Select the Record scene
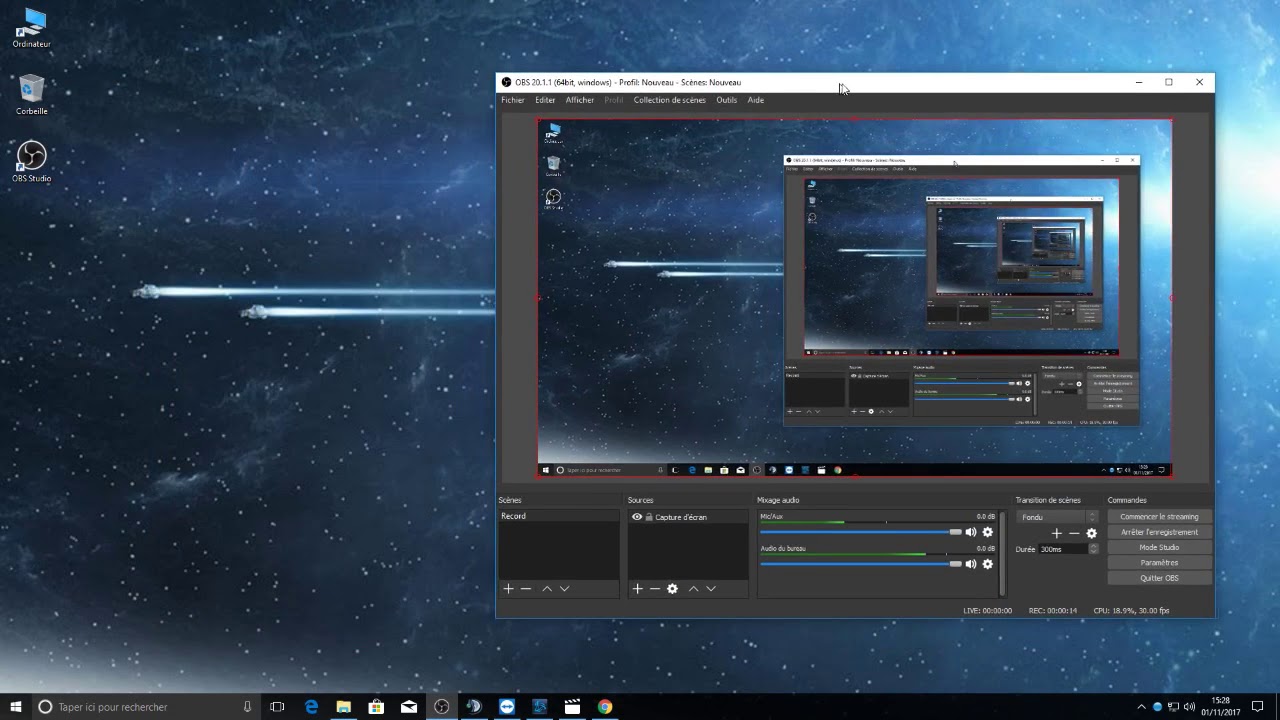This screenshot has width=1280, height=720. [x=559, y=516]
